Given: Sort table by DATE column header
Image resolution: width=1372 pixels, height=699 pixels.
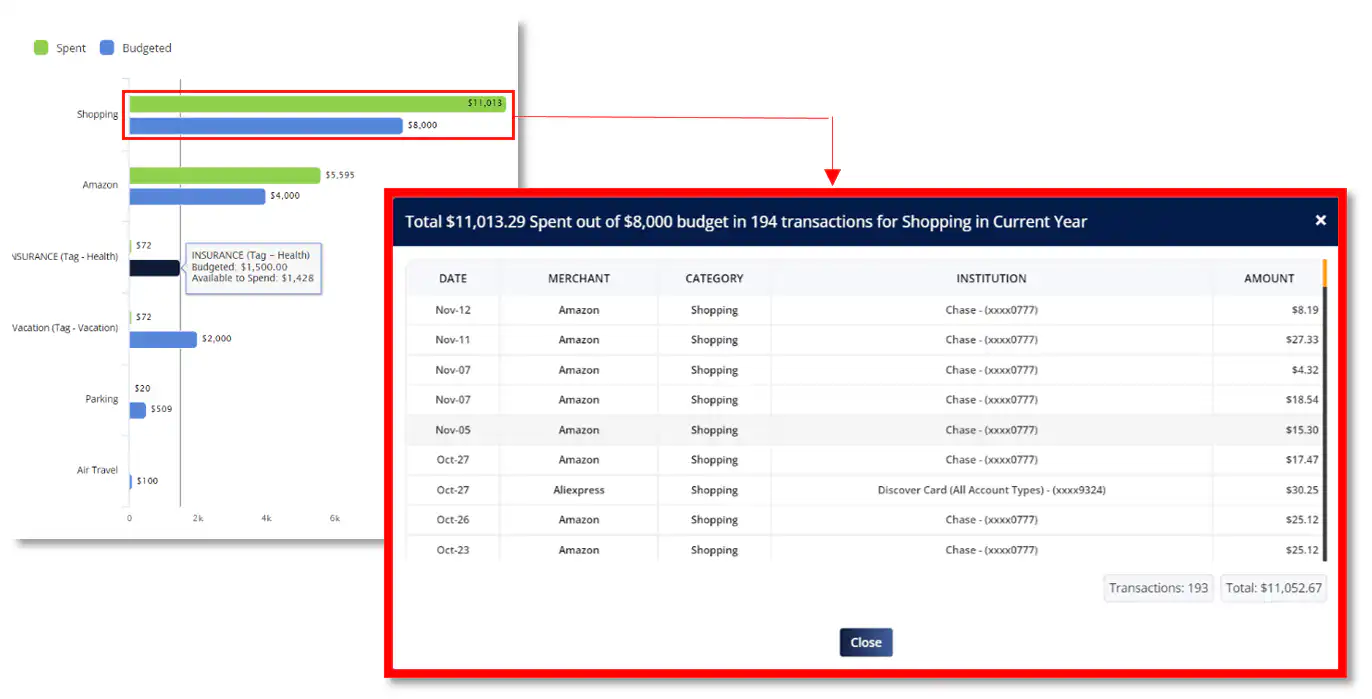Looking at the screenshot, I should [x=452, y=278].
